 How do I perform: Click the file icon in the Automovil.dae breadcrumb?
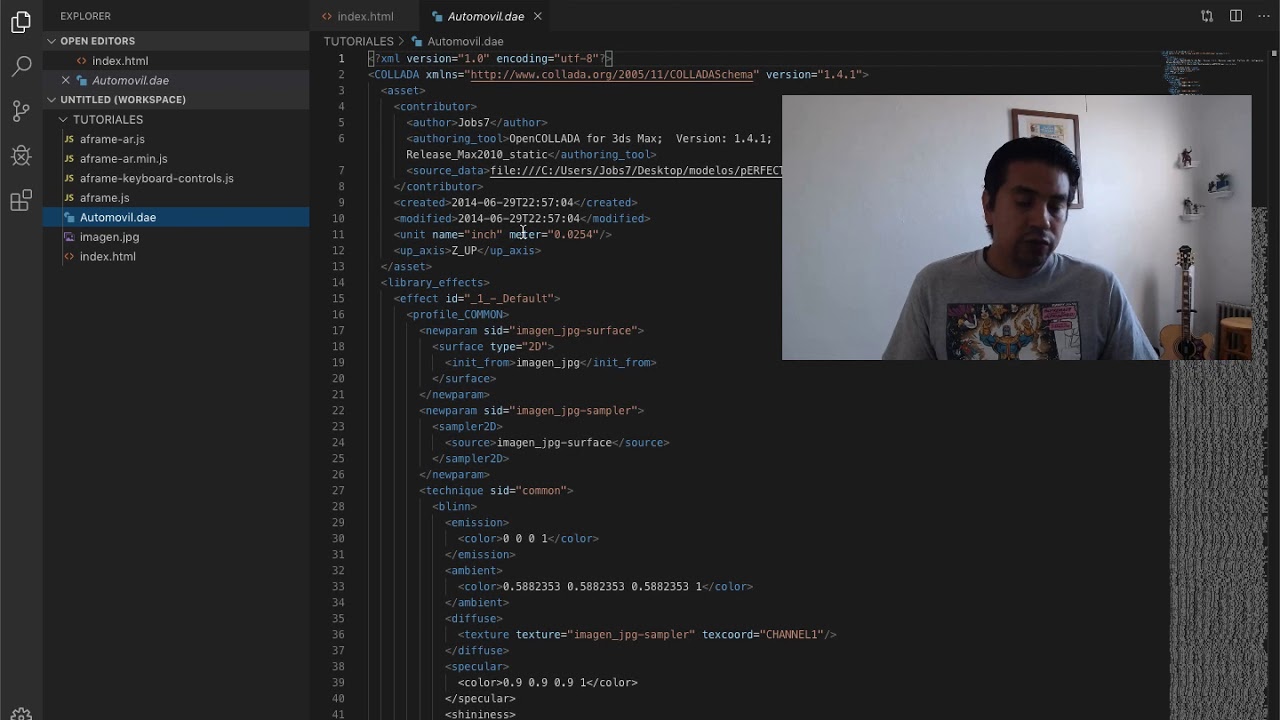pos(417,41)
